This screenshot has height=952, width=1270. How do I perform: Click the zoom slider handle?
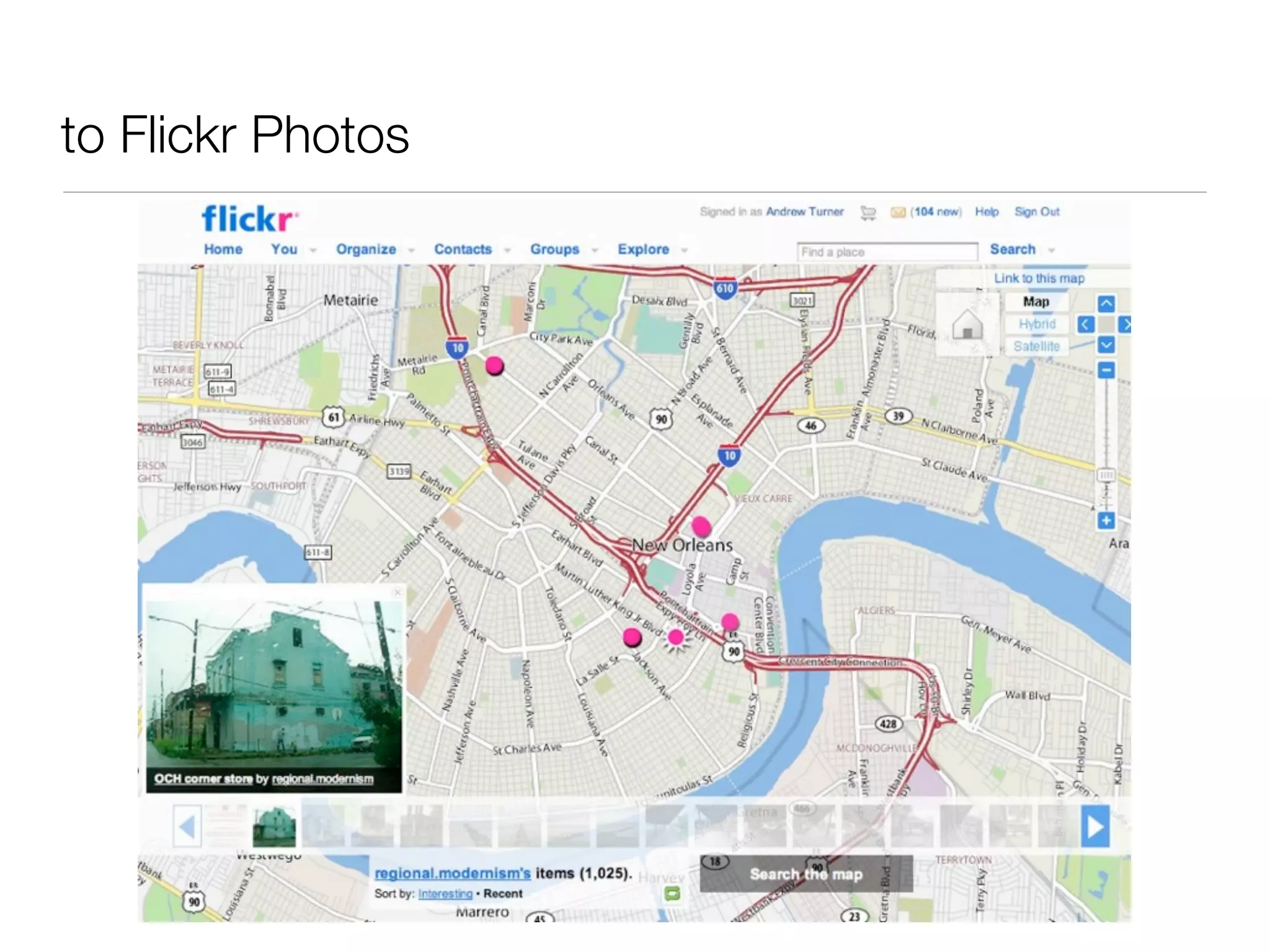click(1106, 475)
